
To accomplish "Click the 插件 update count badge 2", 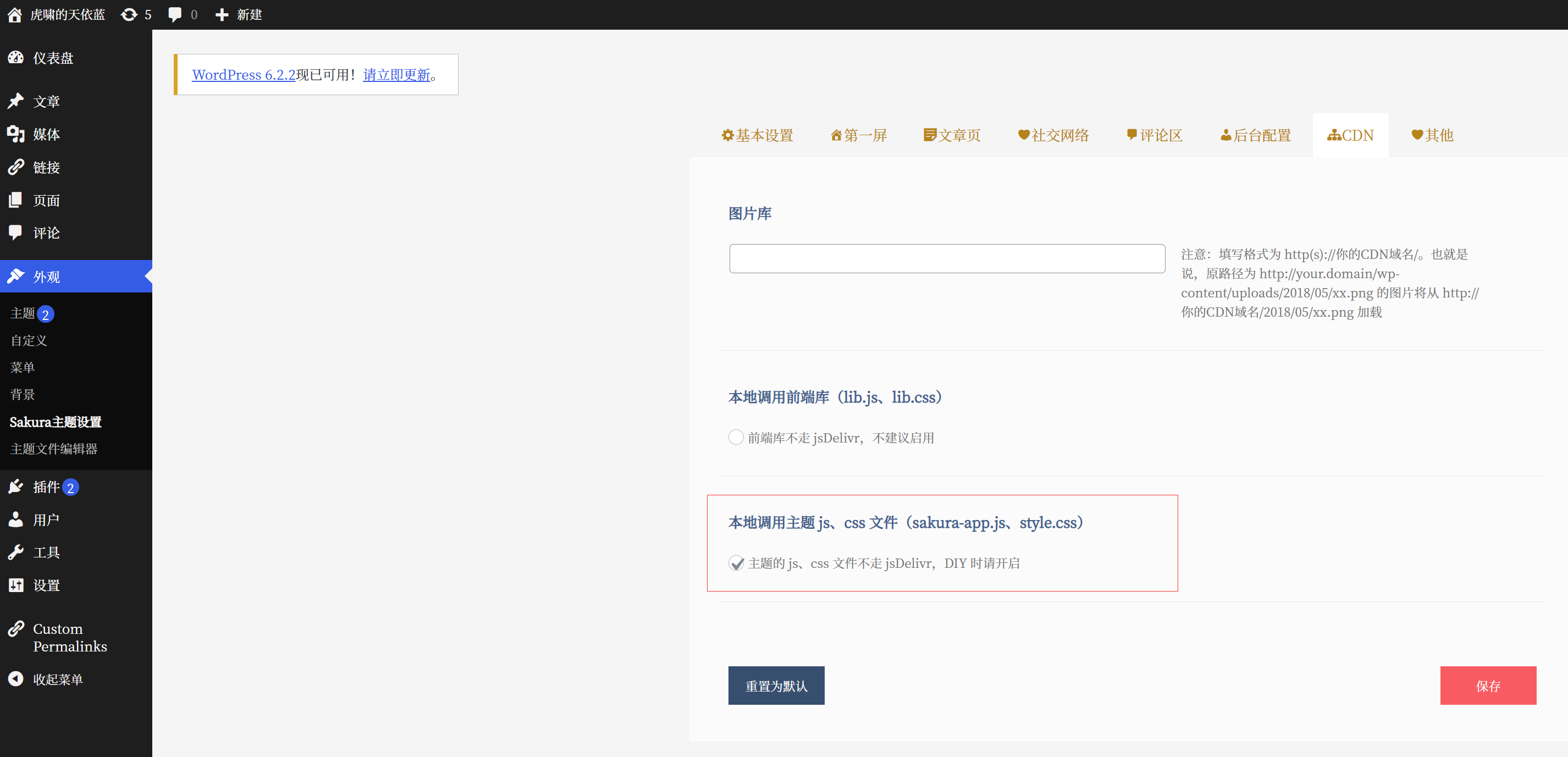I will pyautogui.click(x=70, y=488).
